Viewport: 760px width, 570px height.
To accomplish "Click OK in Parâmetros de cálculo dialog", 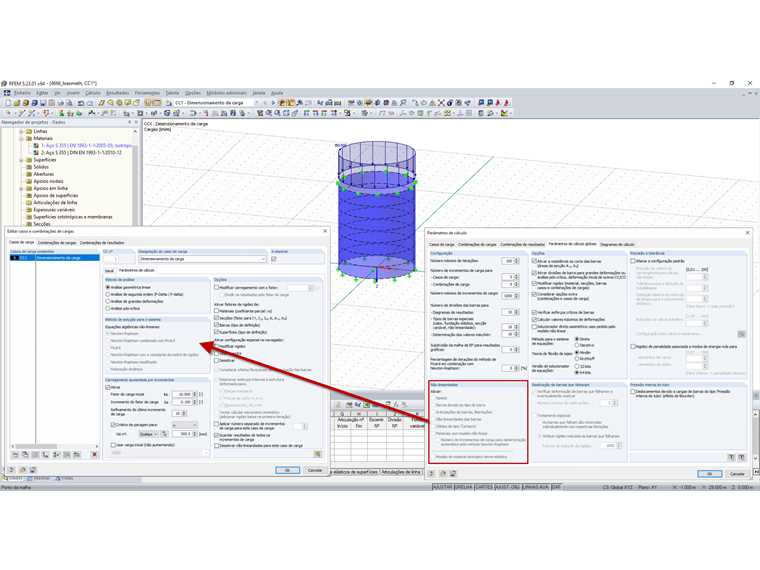I will click(x=710, y=474).
